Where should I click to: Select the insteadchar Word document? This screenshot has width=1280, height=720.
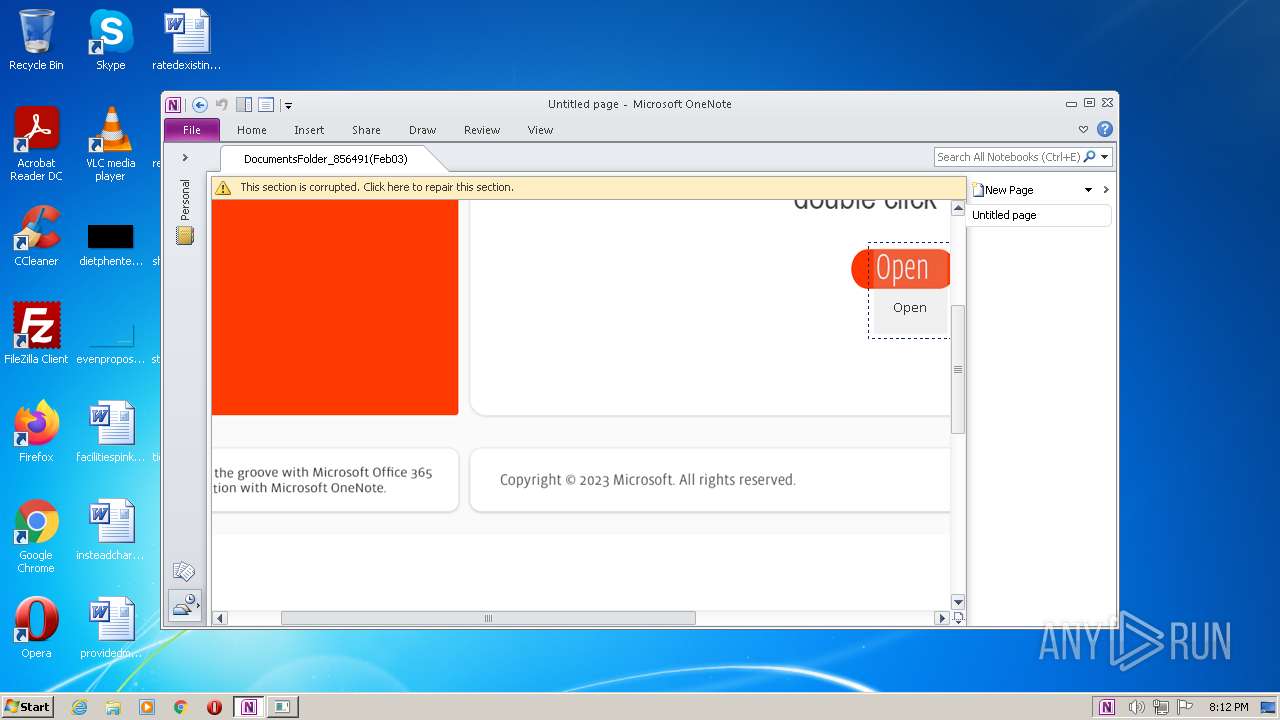(110, 530)
